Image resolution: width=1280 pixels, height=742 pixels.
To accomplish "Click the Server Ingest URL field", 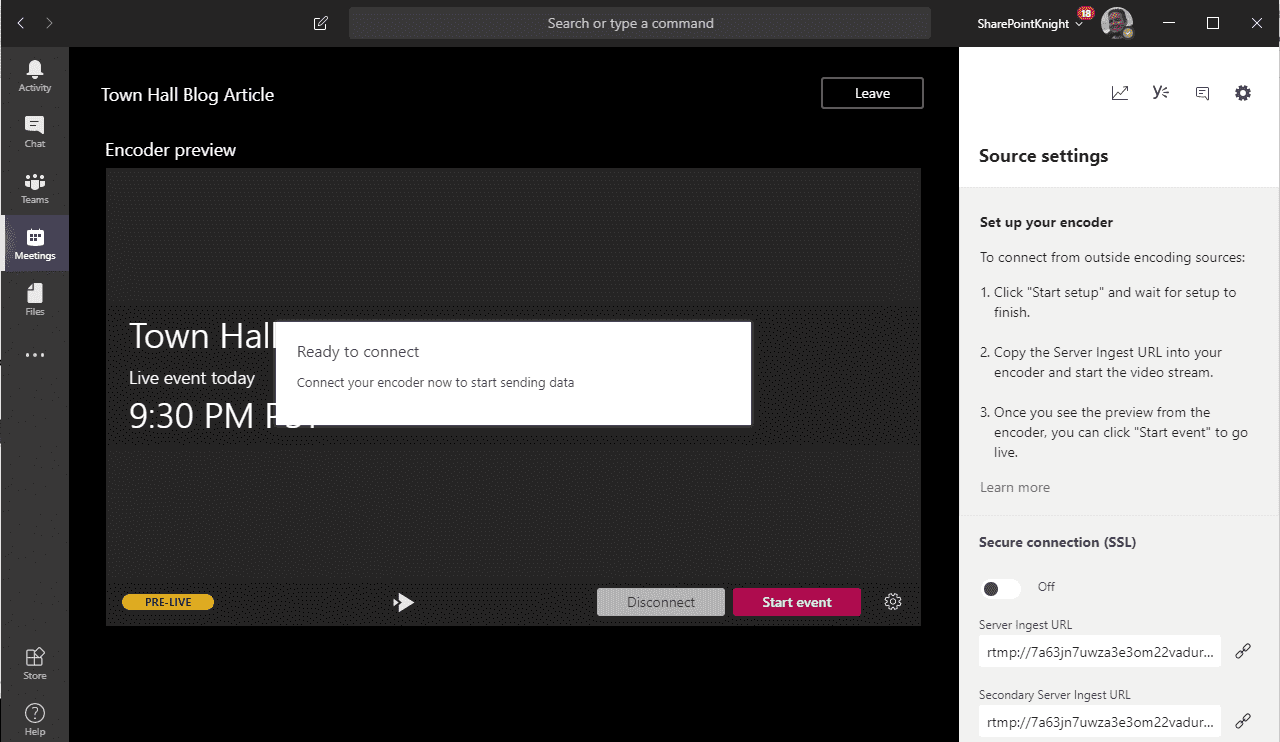I will (x=1100, y=651).
